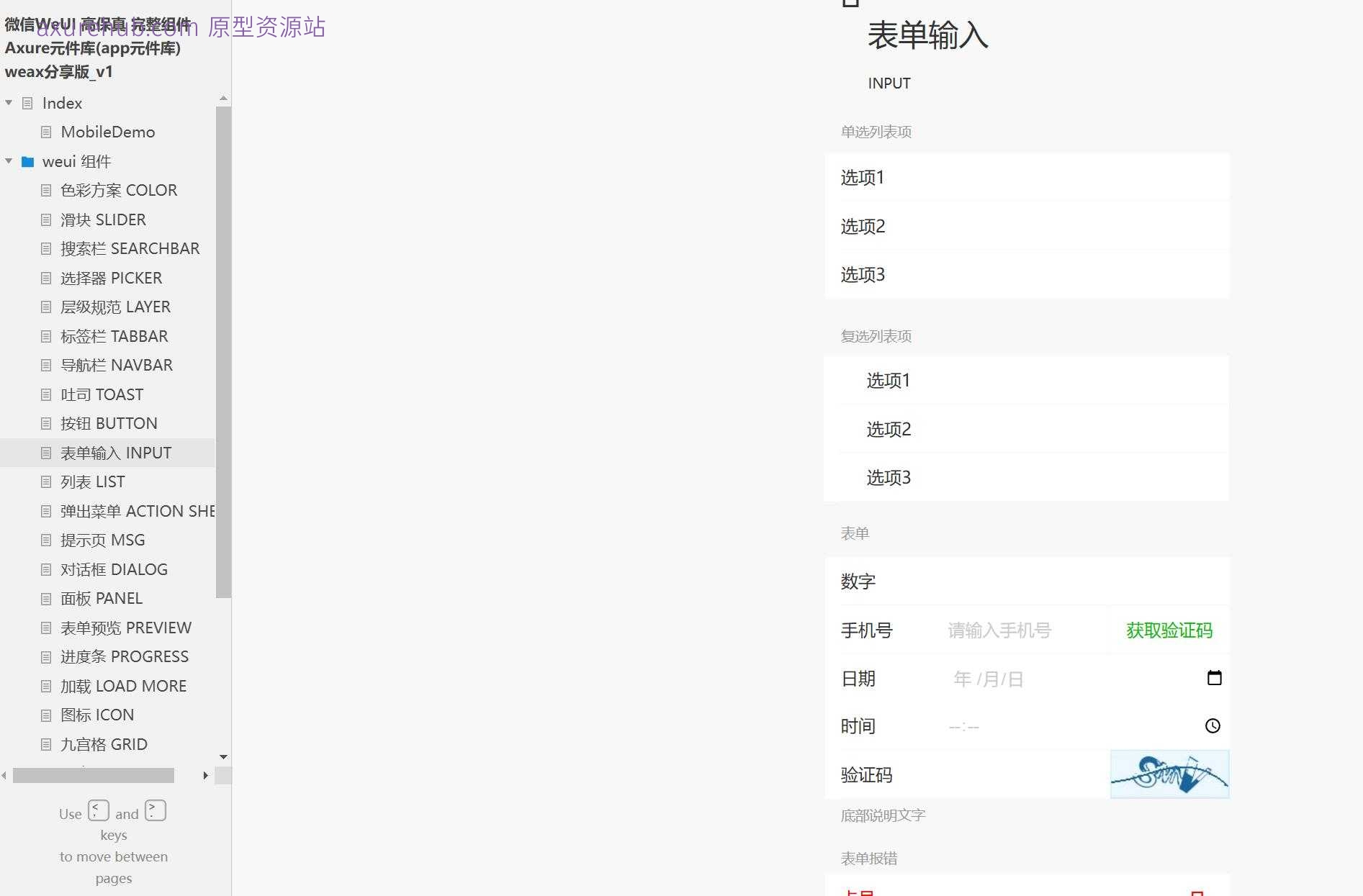Click the page icon next to 吐司 TOAST
Image resolution: width=1363 pixels, height=896 pixels.
point(46,394)
